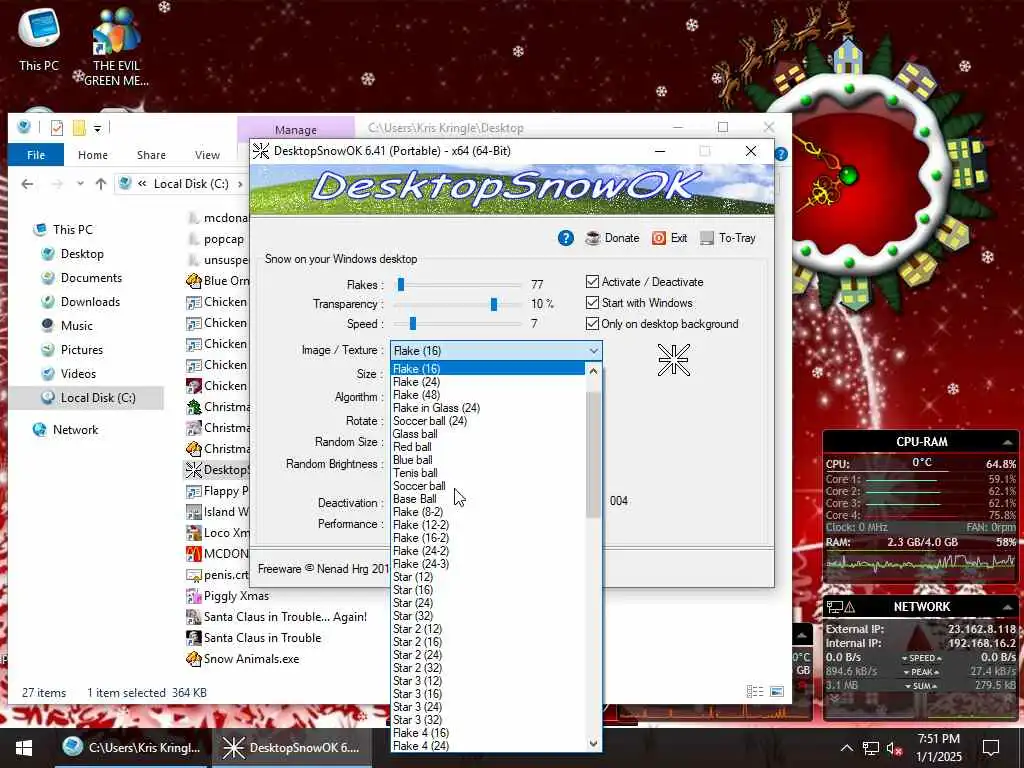This screenshot has height=768, width=1024.
Task: Select Documents in navigation pane
Action: click(91, 278)
